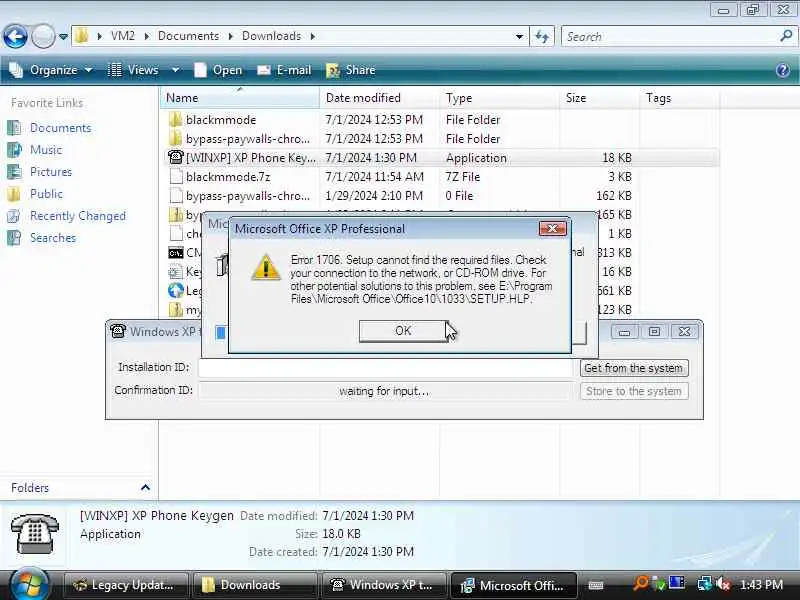Click OK in the Error 1706 dialog
Screen dimensions: 800x600
[403, 331]
